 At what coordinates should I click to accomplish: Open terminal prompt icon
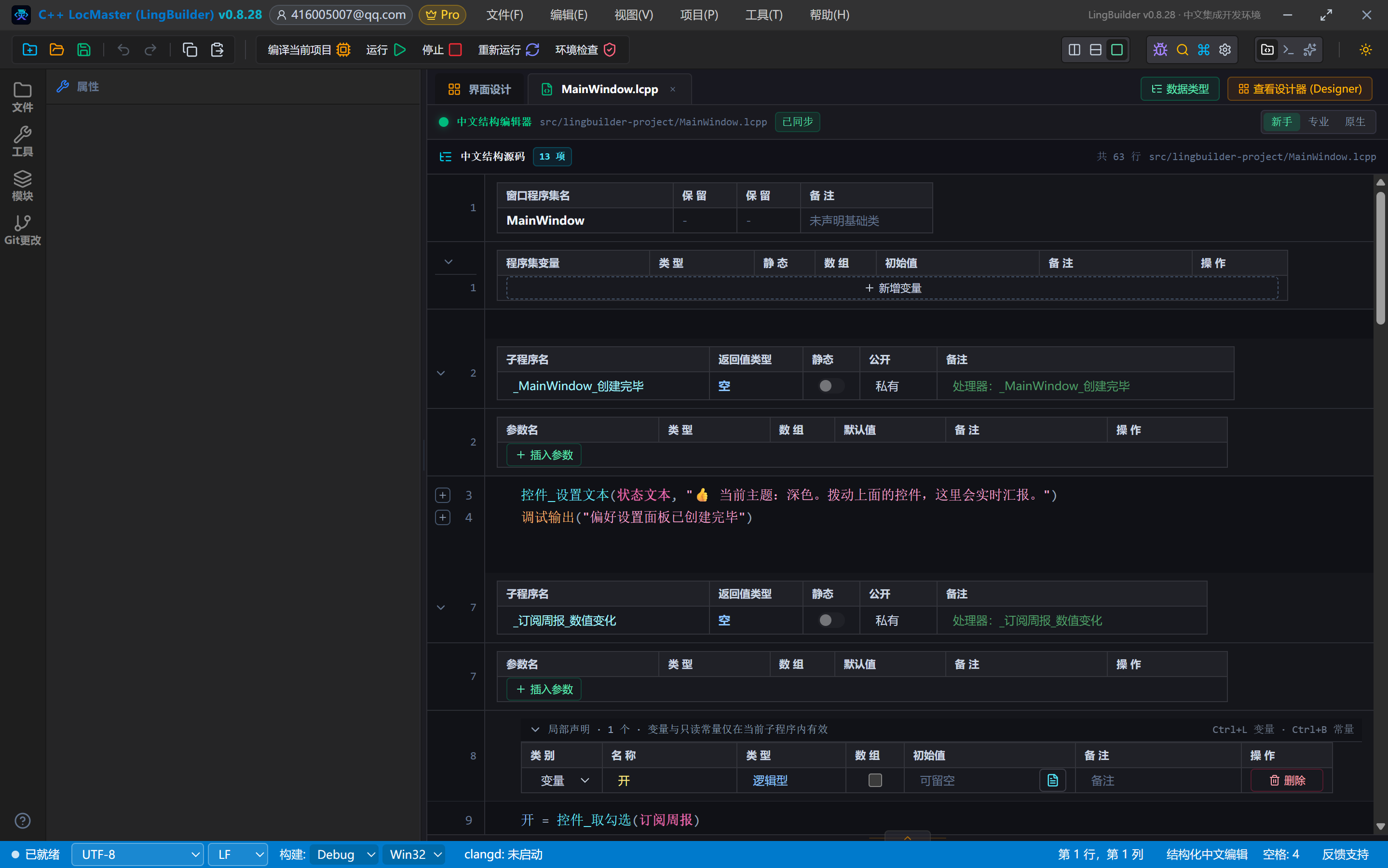pos(1288,50)
